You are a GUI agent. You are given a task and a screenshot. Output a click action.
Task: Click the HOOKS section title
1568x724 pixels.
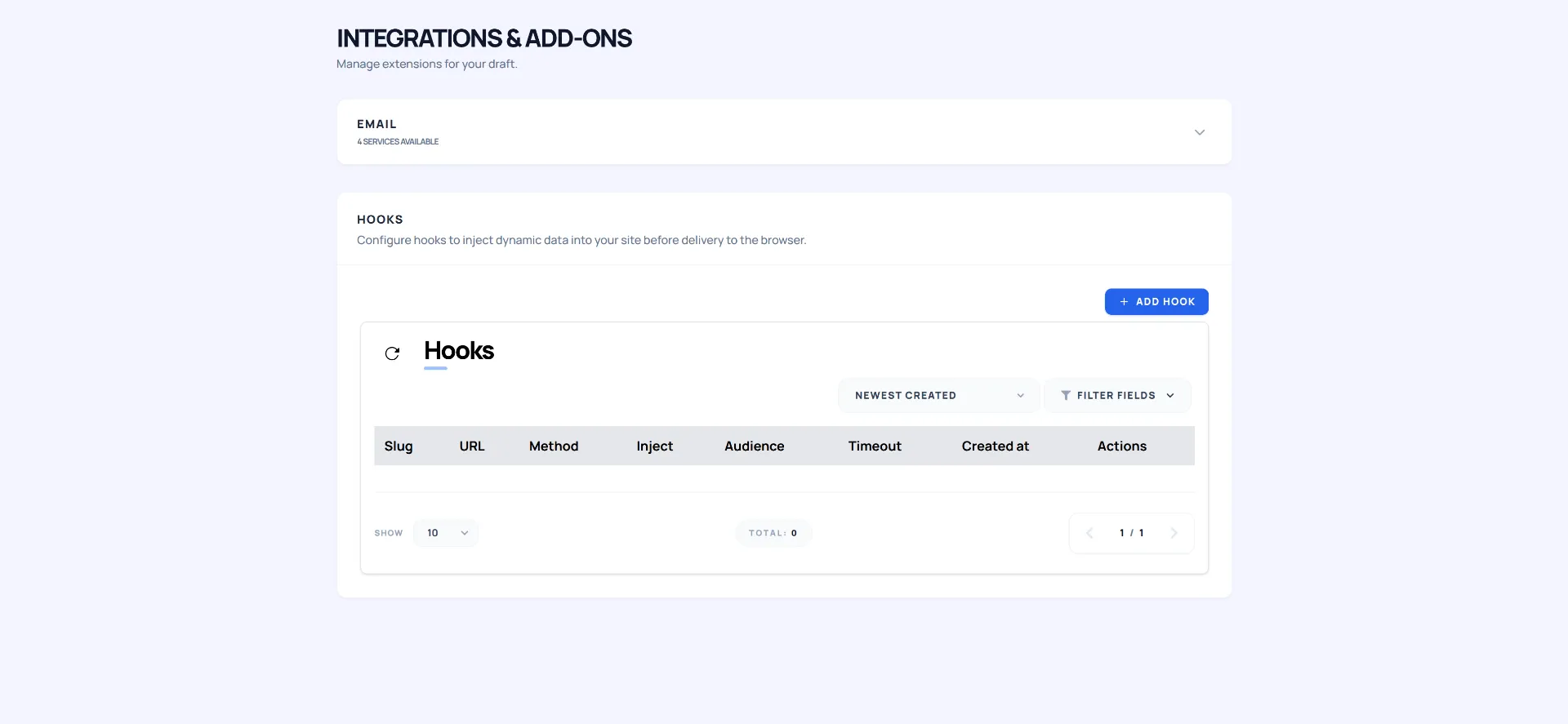[x=380, y=220]
